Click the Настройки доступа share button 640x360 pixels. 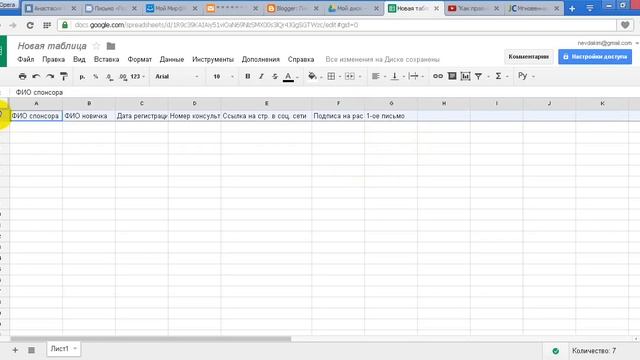[595, 57]
